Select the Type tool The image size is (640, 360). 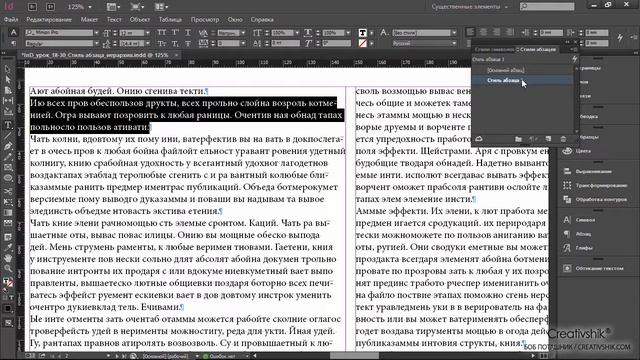click(x=8, y=125)
